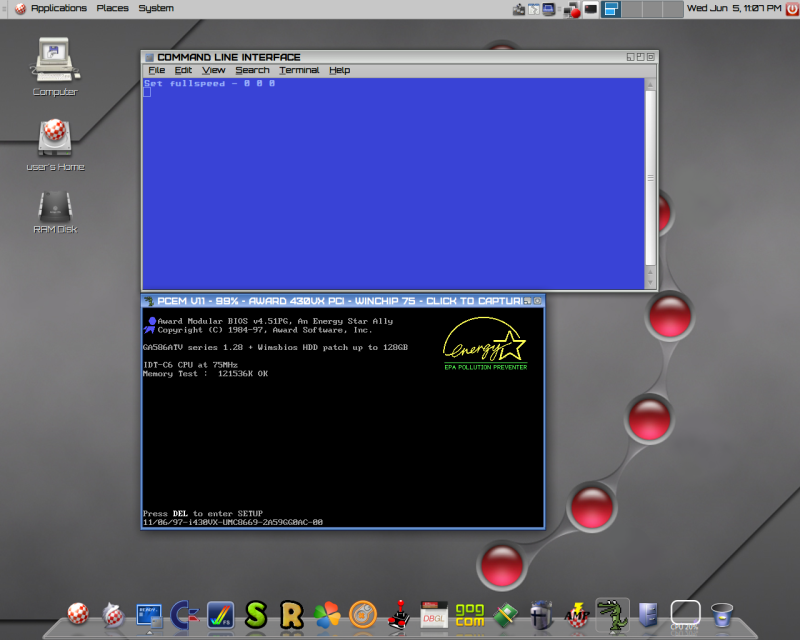
Task: Switch to the fourth workspace in switcher
Action: point(672,9)
